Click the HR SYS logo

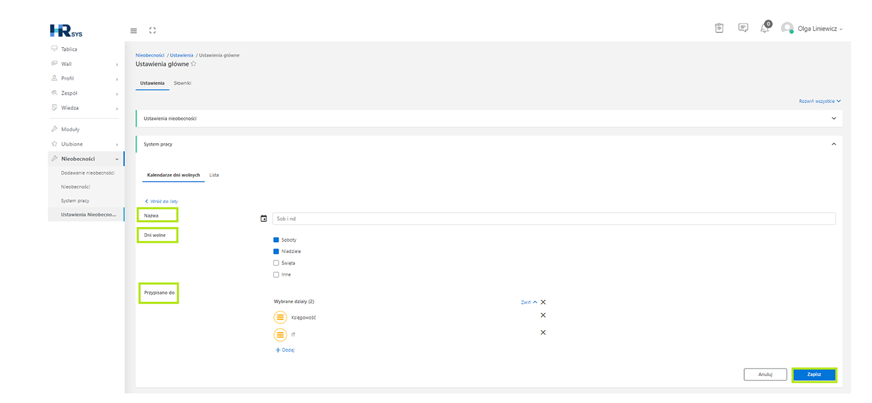(66, 31)
